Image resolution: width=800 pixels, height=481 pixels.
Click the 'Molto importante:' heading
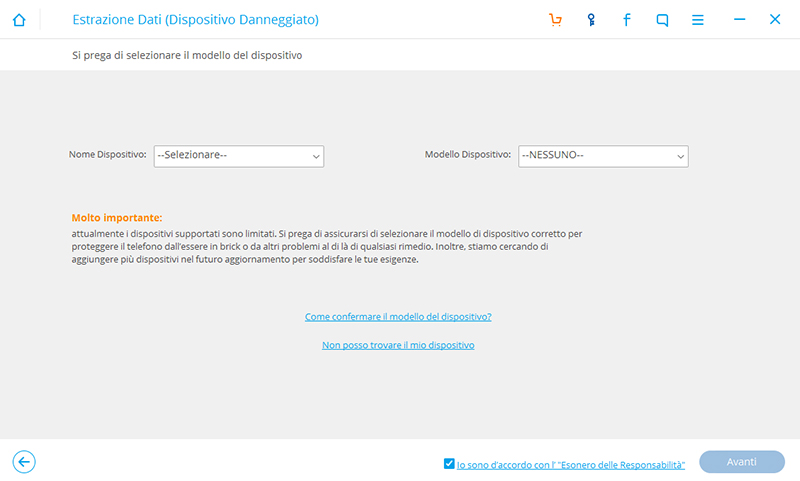(117, 218)
